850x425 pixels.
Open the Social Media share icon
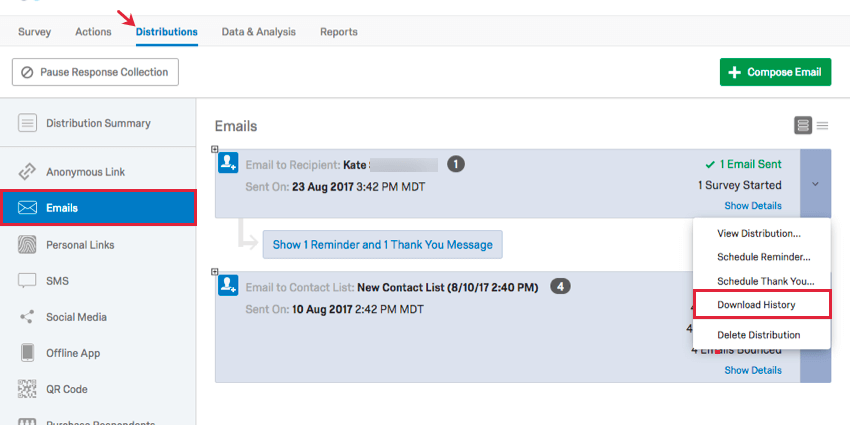(28, 317)
